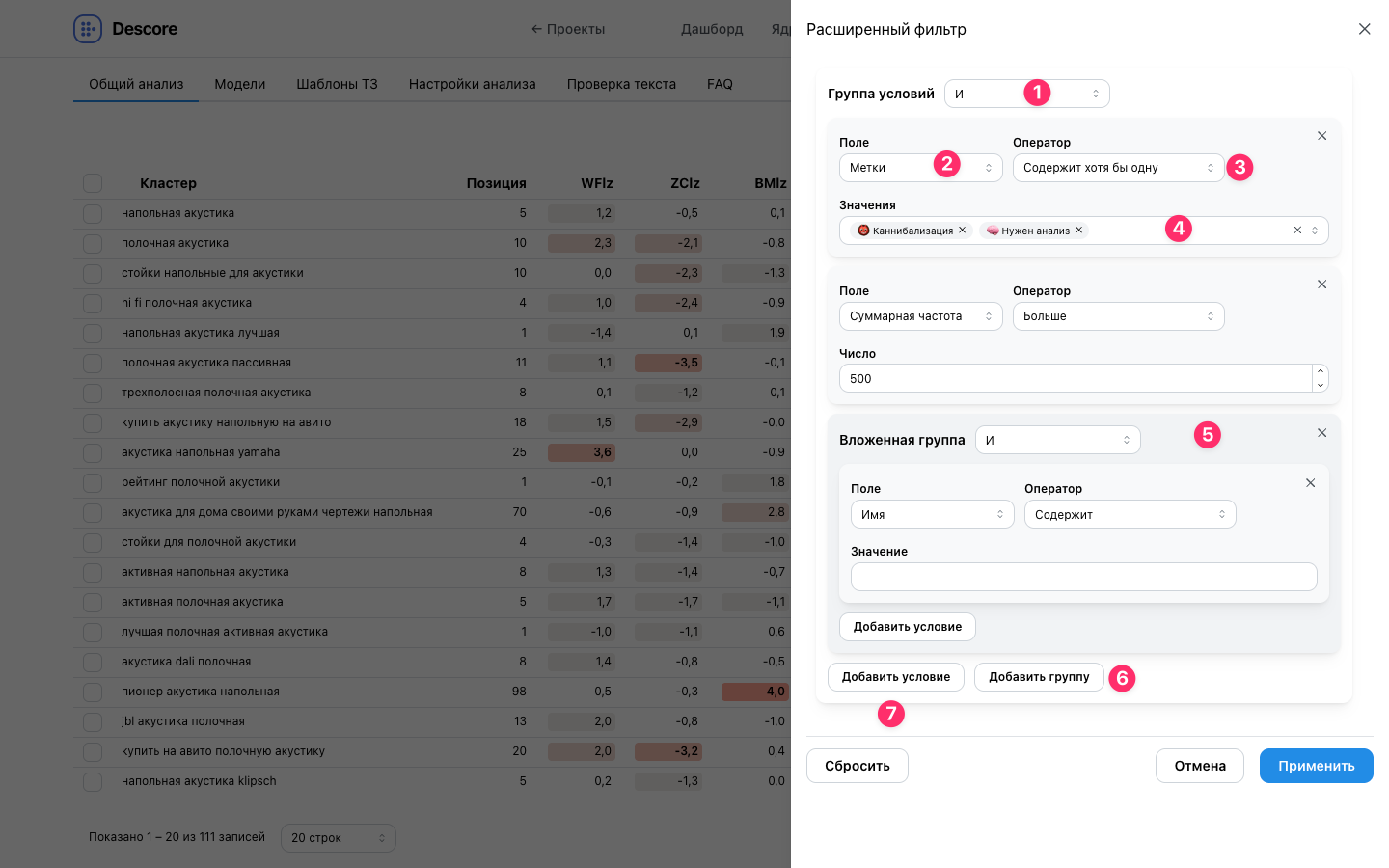Viewport: 1389px width, 868px height.
Task: Check the row акустика напольная yamaha
Action: click(93, 452)
